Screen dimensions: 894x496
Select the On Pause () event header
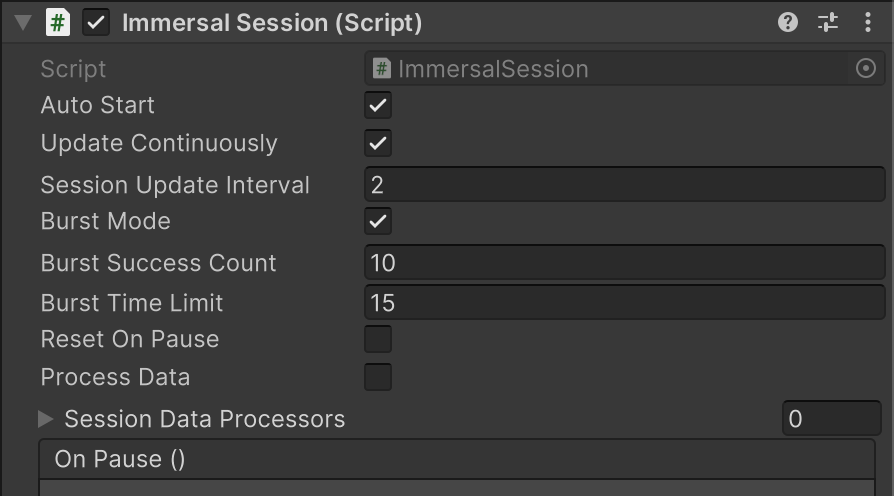[457, 459]
